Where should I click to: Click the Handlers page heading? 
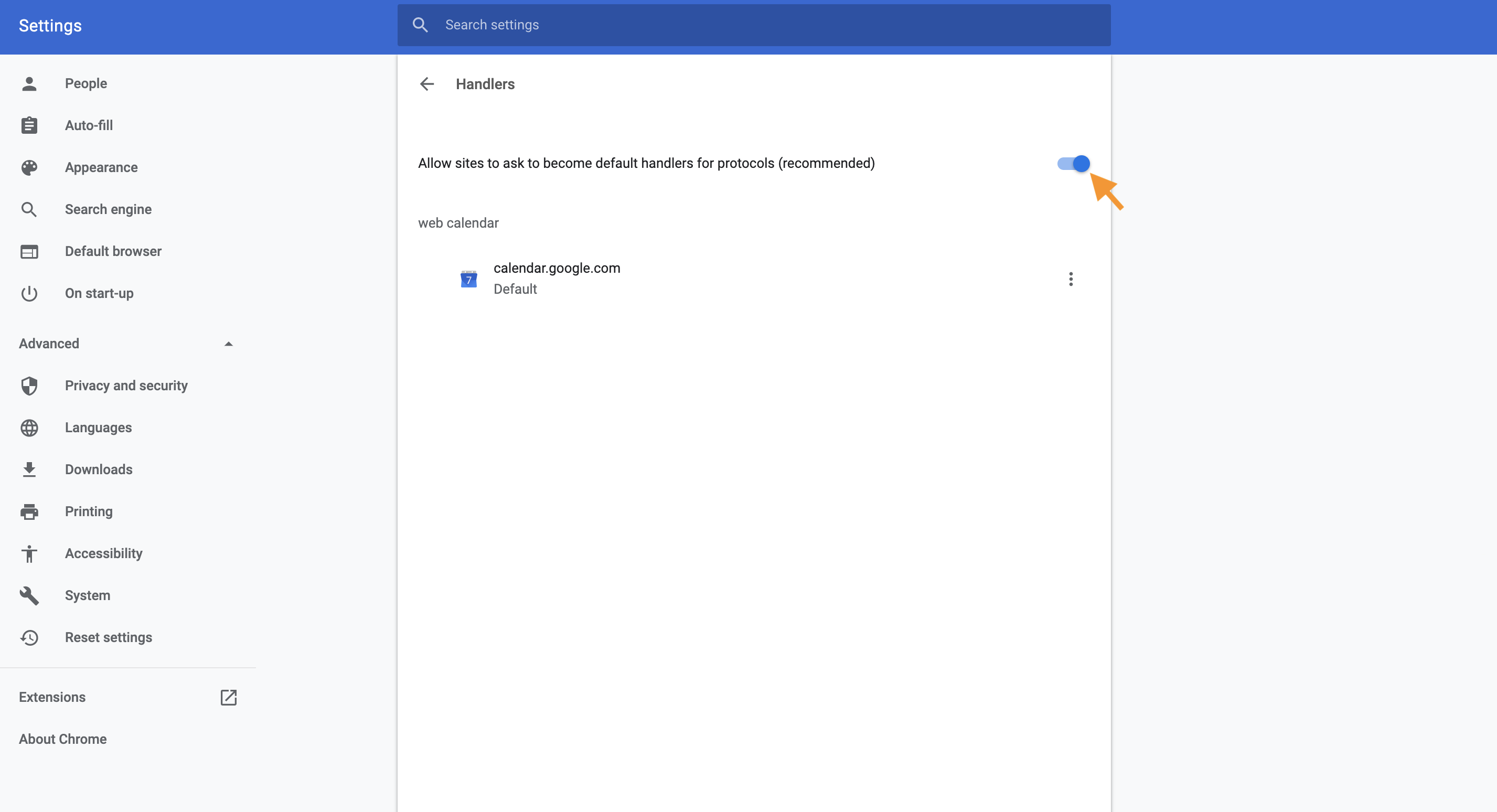[485, 84]
